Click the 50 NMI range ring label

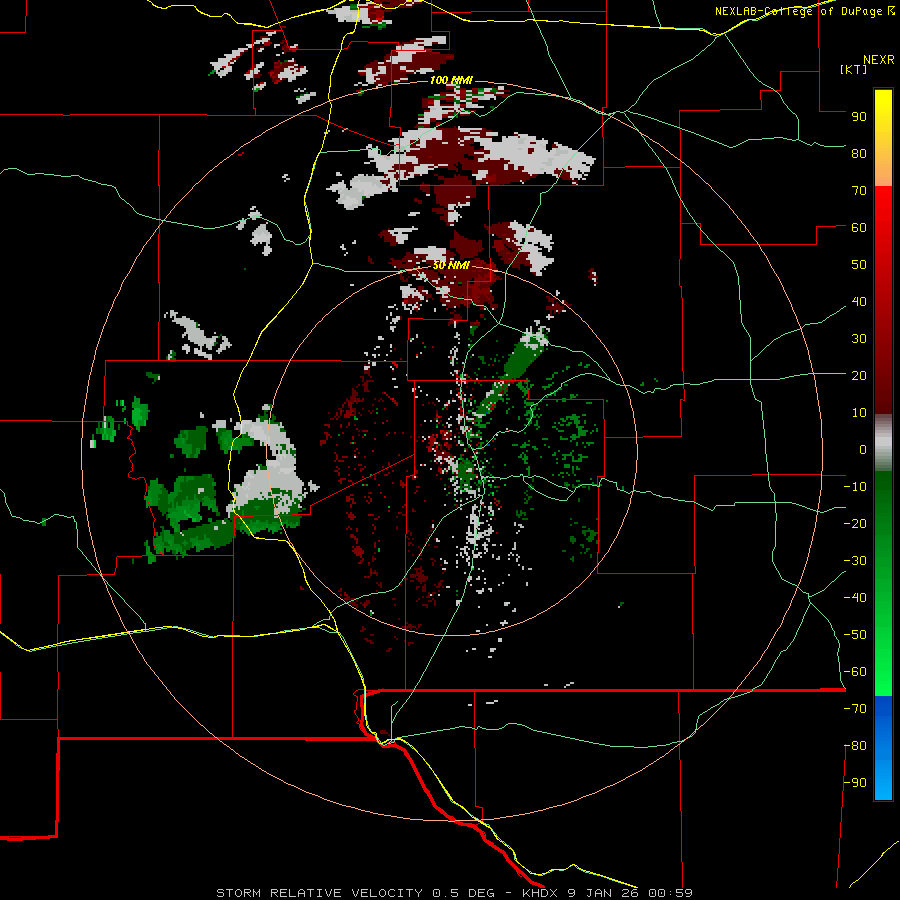coord(451,265)
